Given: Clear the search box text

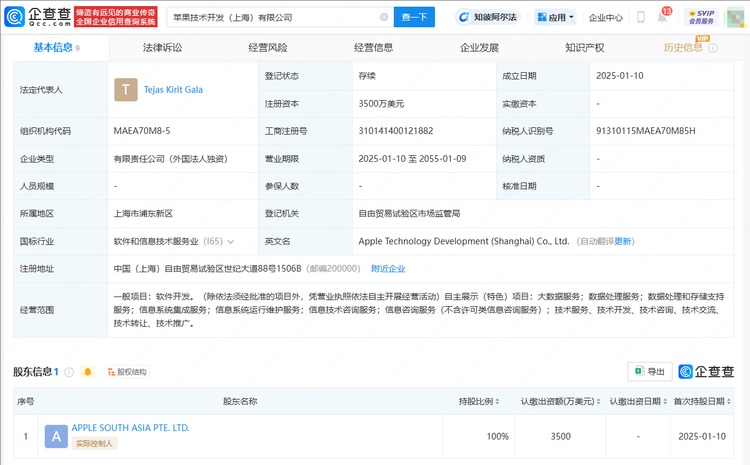Looking at the screenshot, I should [384, 17].
